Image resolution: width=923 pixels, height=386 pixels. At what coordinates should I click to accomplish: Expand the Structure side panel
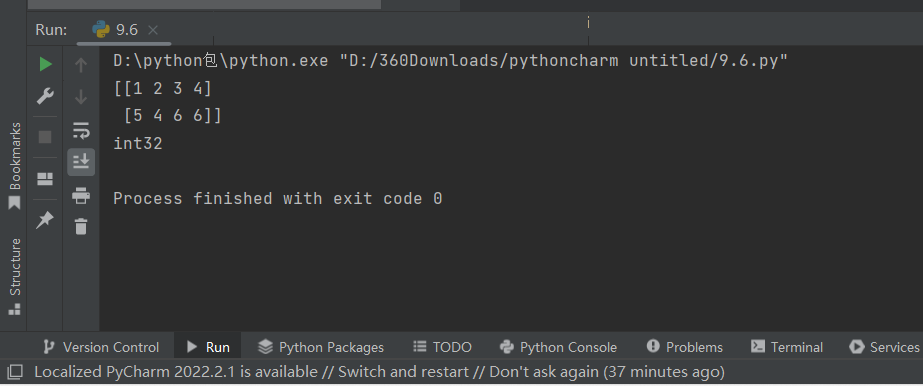(x=15, y=276)
